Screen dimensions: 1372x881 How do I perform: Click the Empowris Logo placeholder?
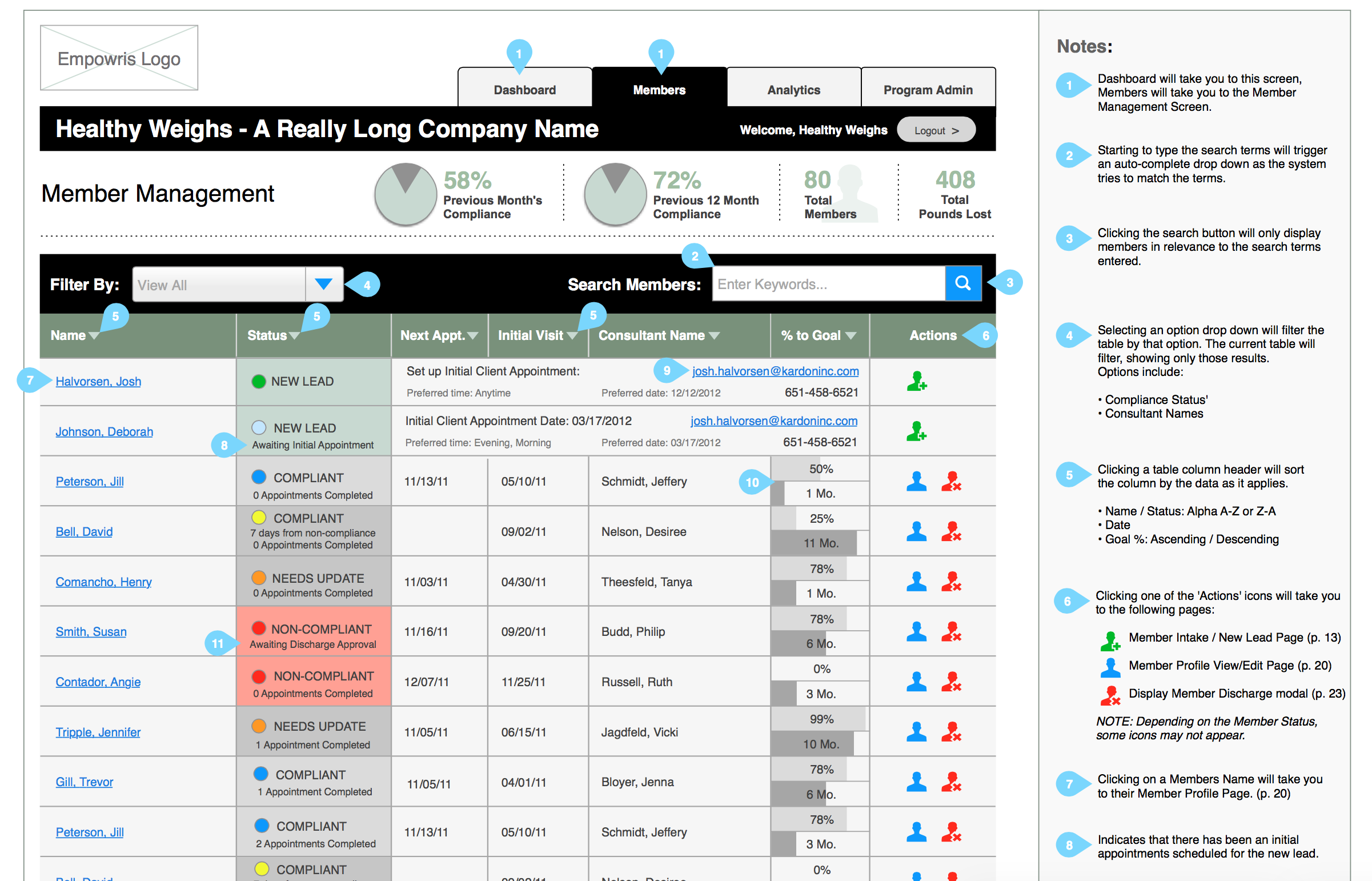click(119, 58)
